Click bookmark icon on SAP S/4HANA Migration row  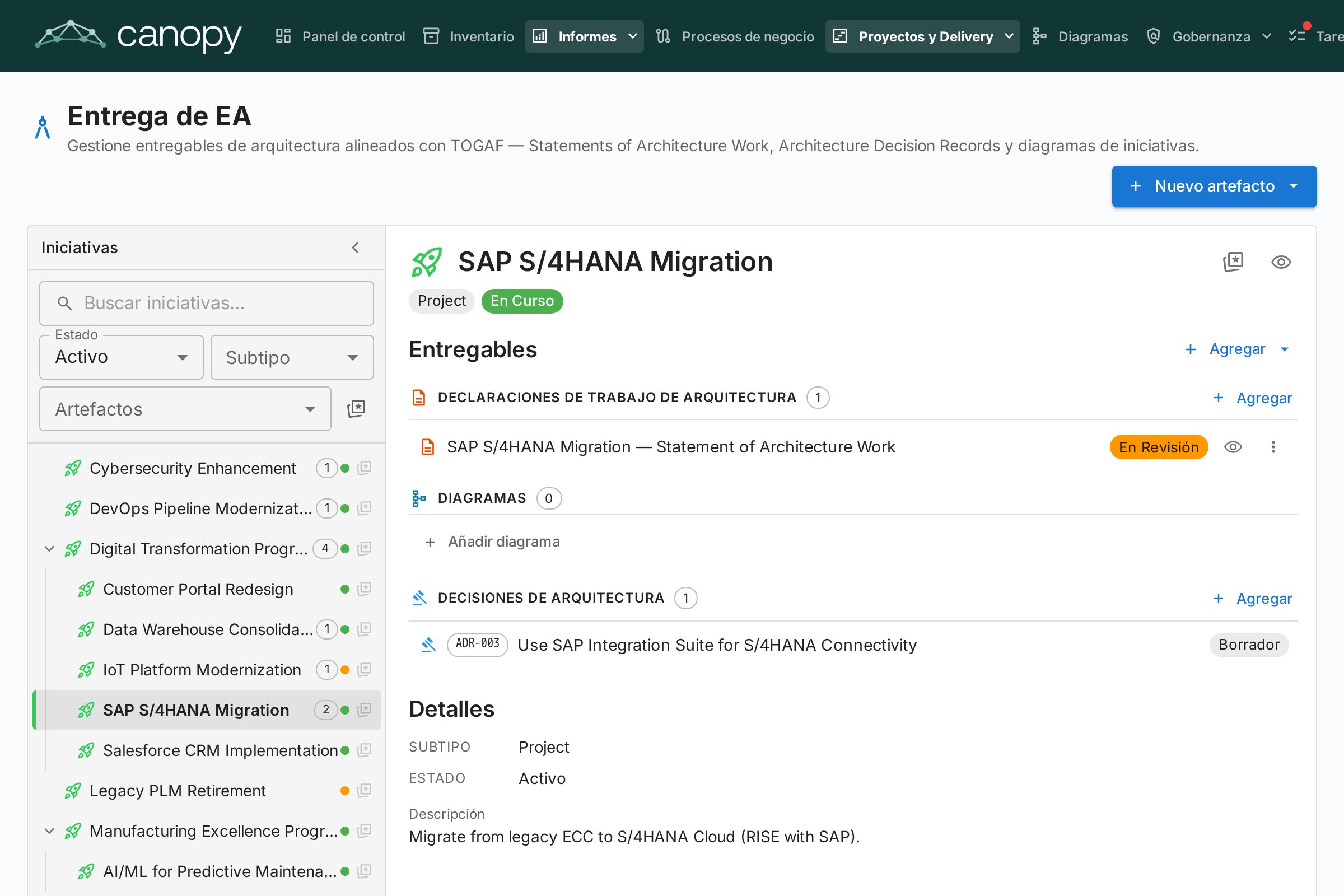point(364,710)
